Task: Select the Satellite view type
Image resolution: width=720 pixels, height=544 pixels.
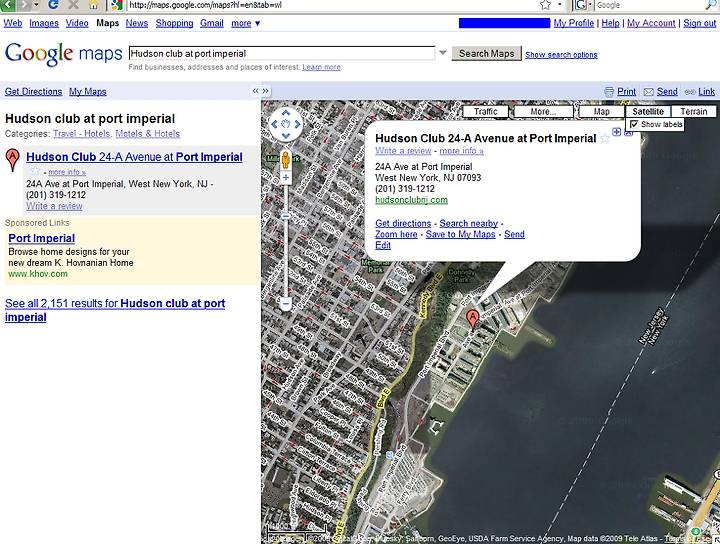Action: pos(648,112)
